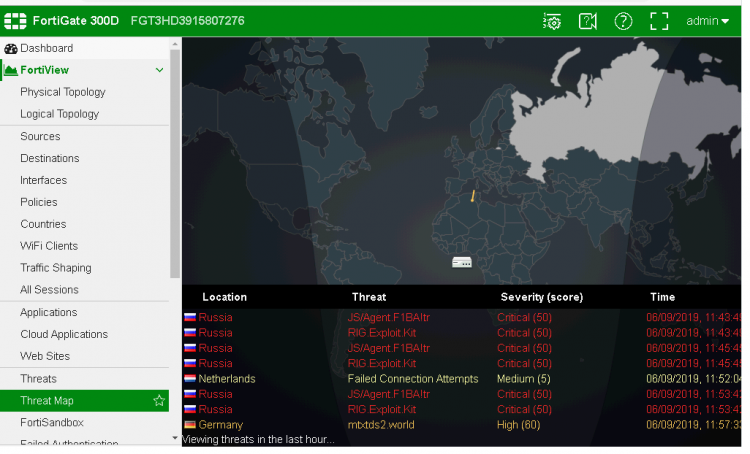This screenshot has width=750, height=454.
Task: Click the Germany flag icon
Action: [190, 425]
